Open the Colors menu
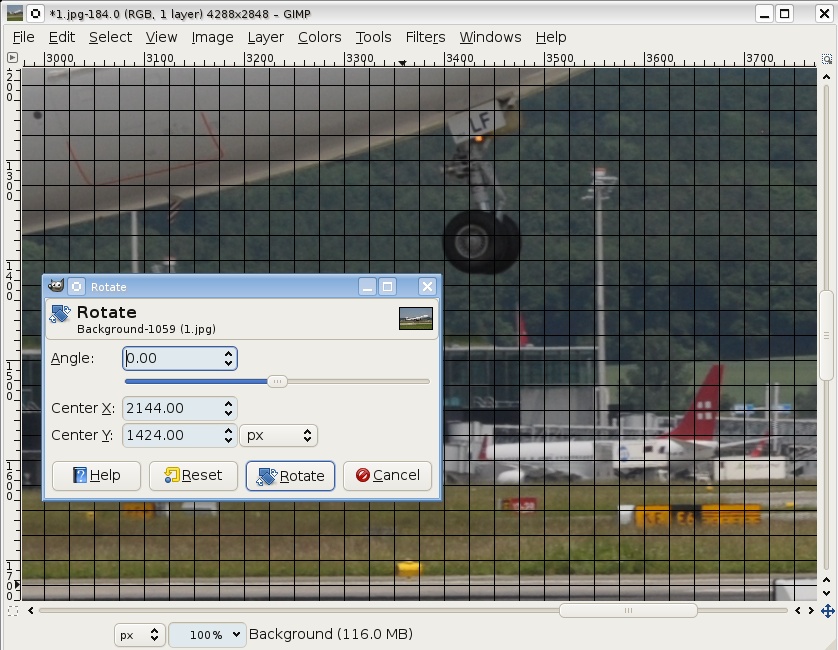The image size is (838, 650). (319, 37)
